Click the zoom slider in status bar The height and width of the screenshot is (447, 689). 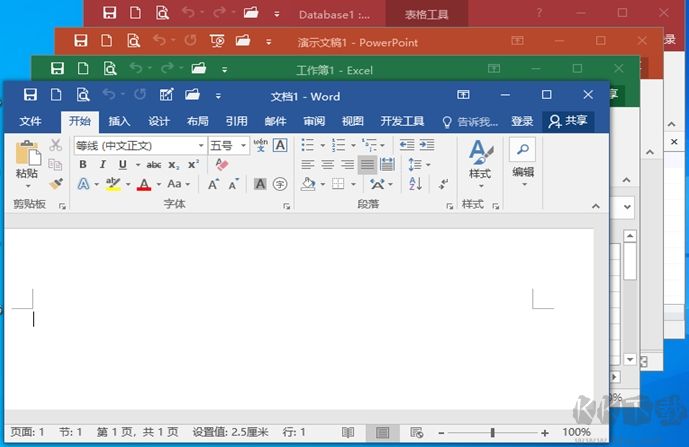pyautogui.click(x=492, y=433)
